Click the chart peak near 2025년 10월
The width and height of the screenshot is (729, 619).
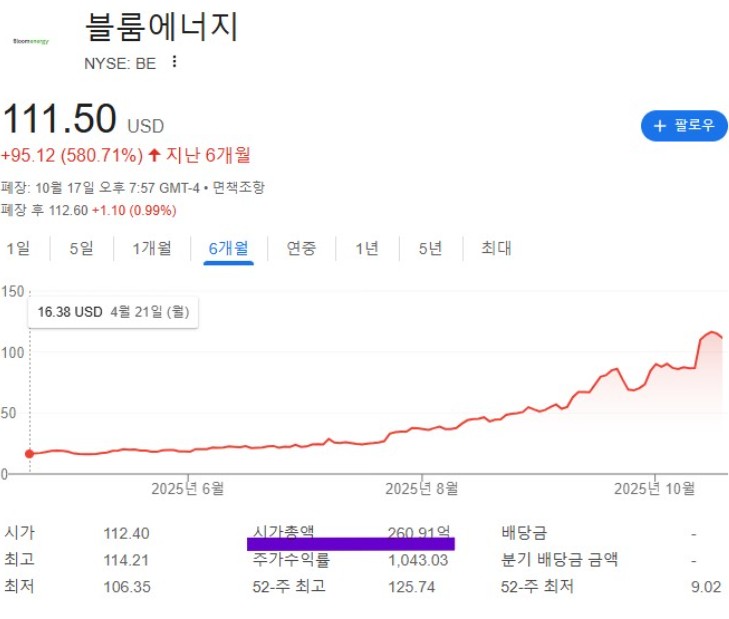(x=712, y=332)
